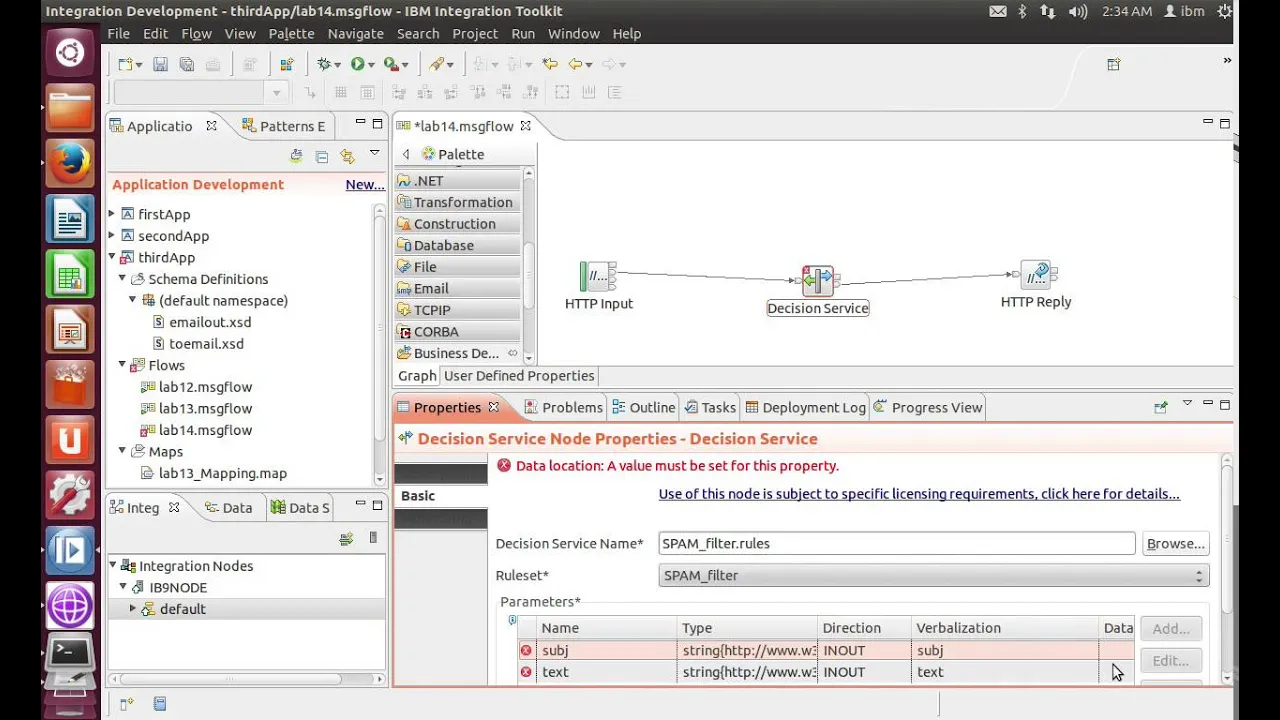Open the Navigate menu

355,33
